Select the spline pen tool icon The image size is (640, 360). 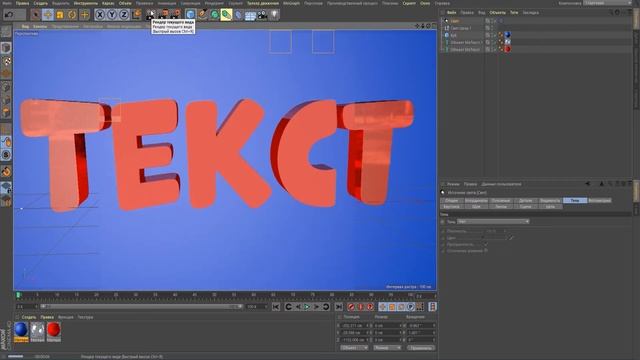point(202,15)
